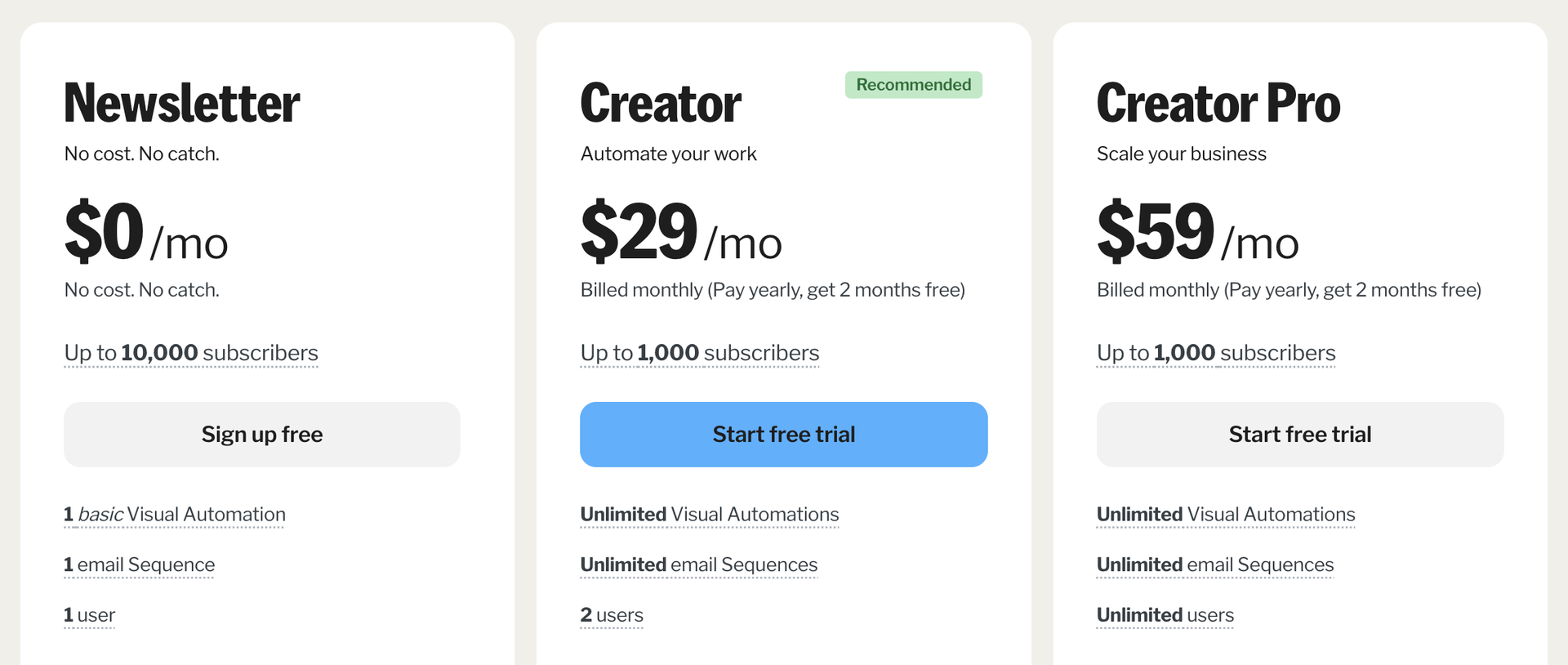Click 'Unlimited Visual Automations' in Creator Pro
The width and height of the screenshot is (1568, 665).
pos(1226,515)
